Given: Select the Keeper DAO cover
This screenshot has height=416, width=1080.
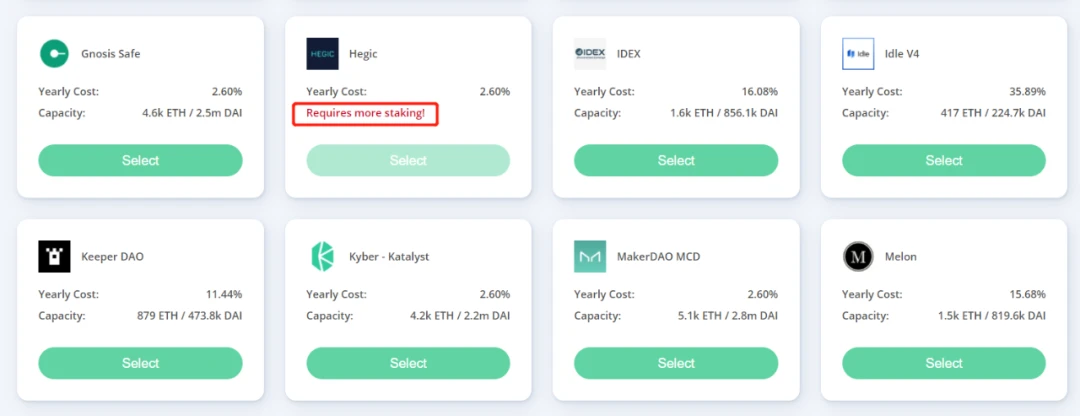Looking at the screenshot, I should click(140, 363).
